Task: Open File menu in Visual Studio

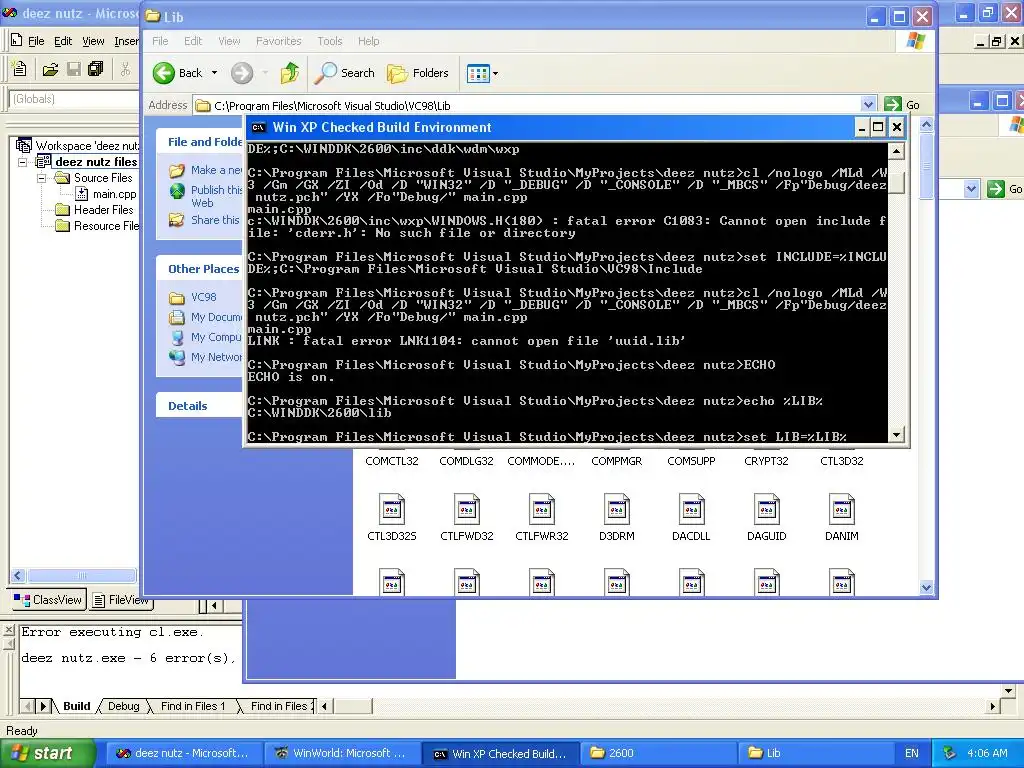Action: [36, 41]
